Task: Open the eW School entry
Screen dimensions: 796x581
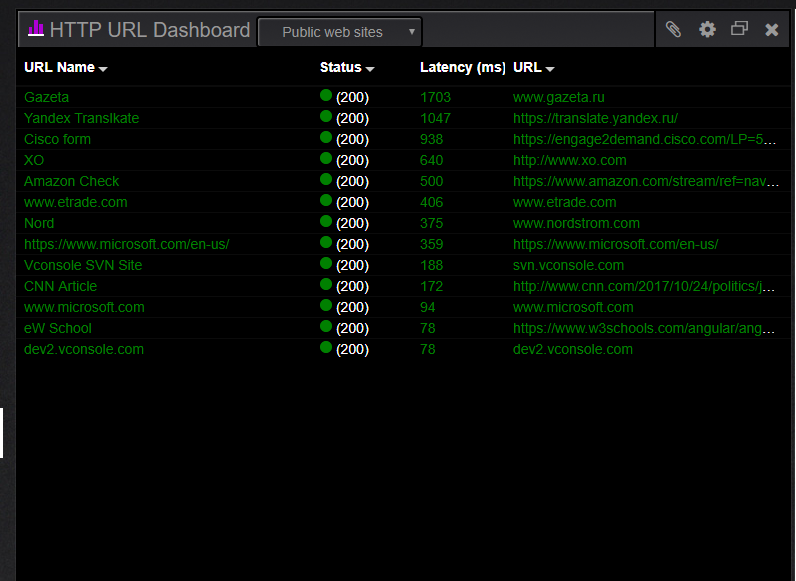Action: [58, 328]
